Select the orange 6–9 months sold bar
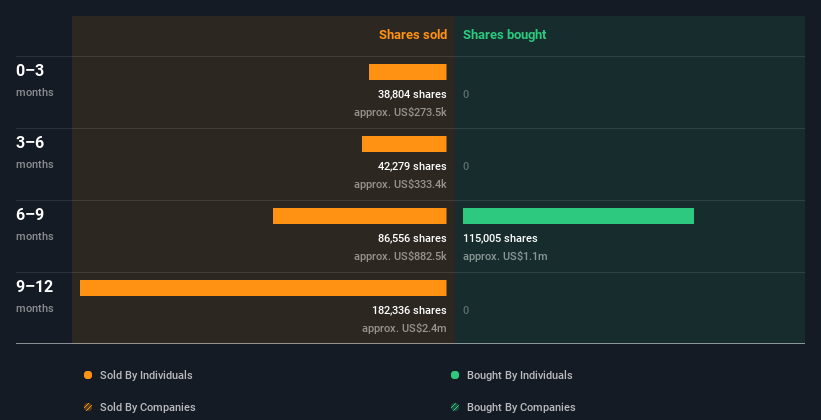Viewport: 821px width, 420px height. click(x=360, y=216)
